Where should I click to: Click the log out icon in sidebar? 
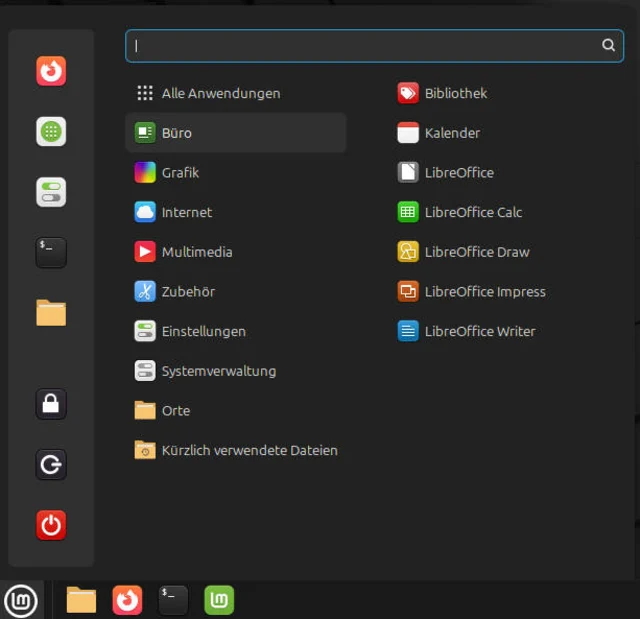[x=51, y=465]
